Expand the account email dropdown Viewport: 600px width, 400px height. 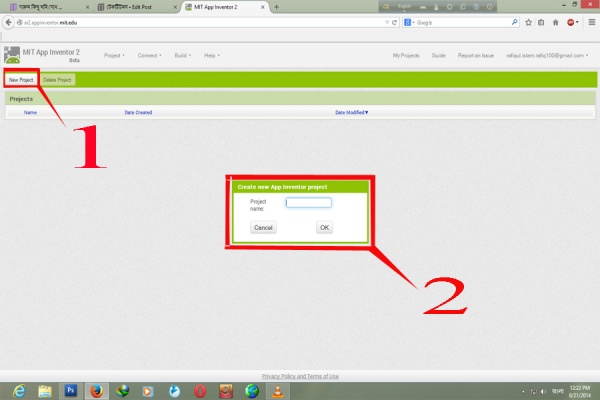tap(547, 56)
